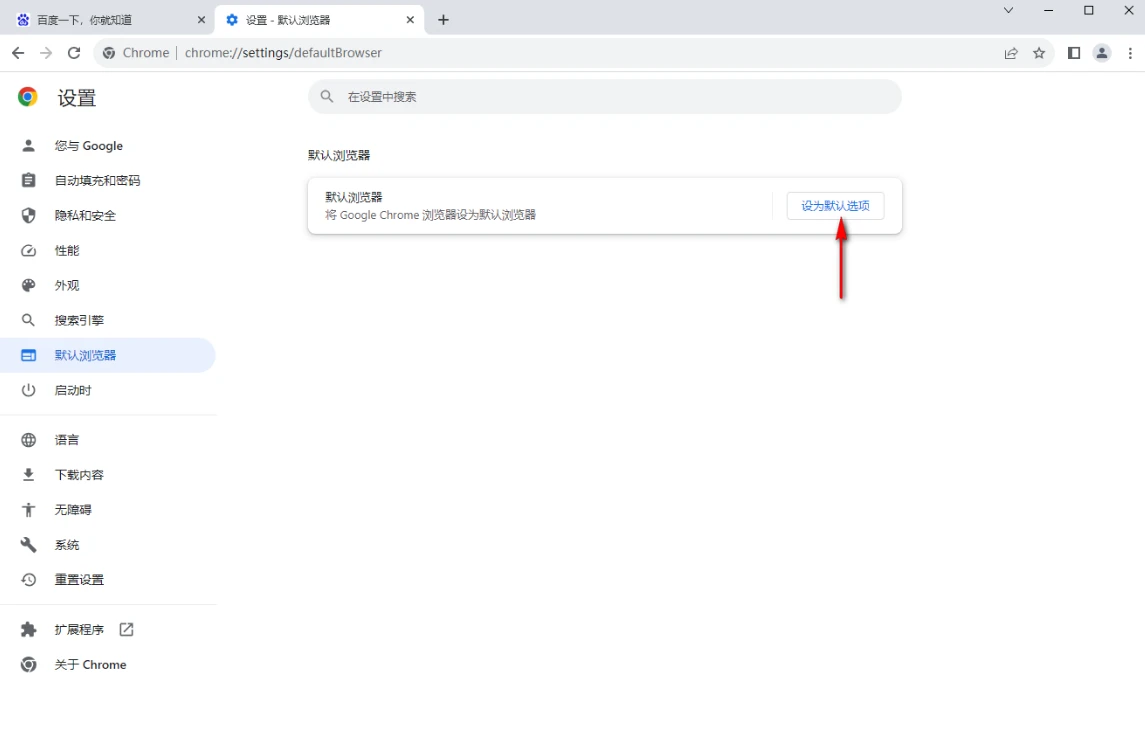Click the search magnifier in settings search box
Screen dimensions: 1145x756
(327, 96)
